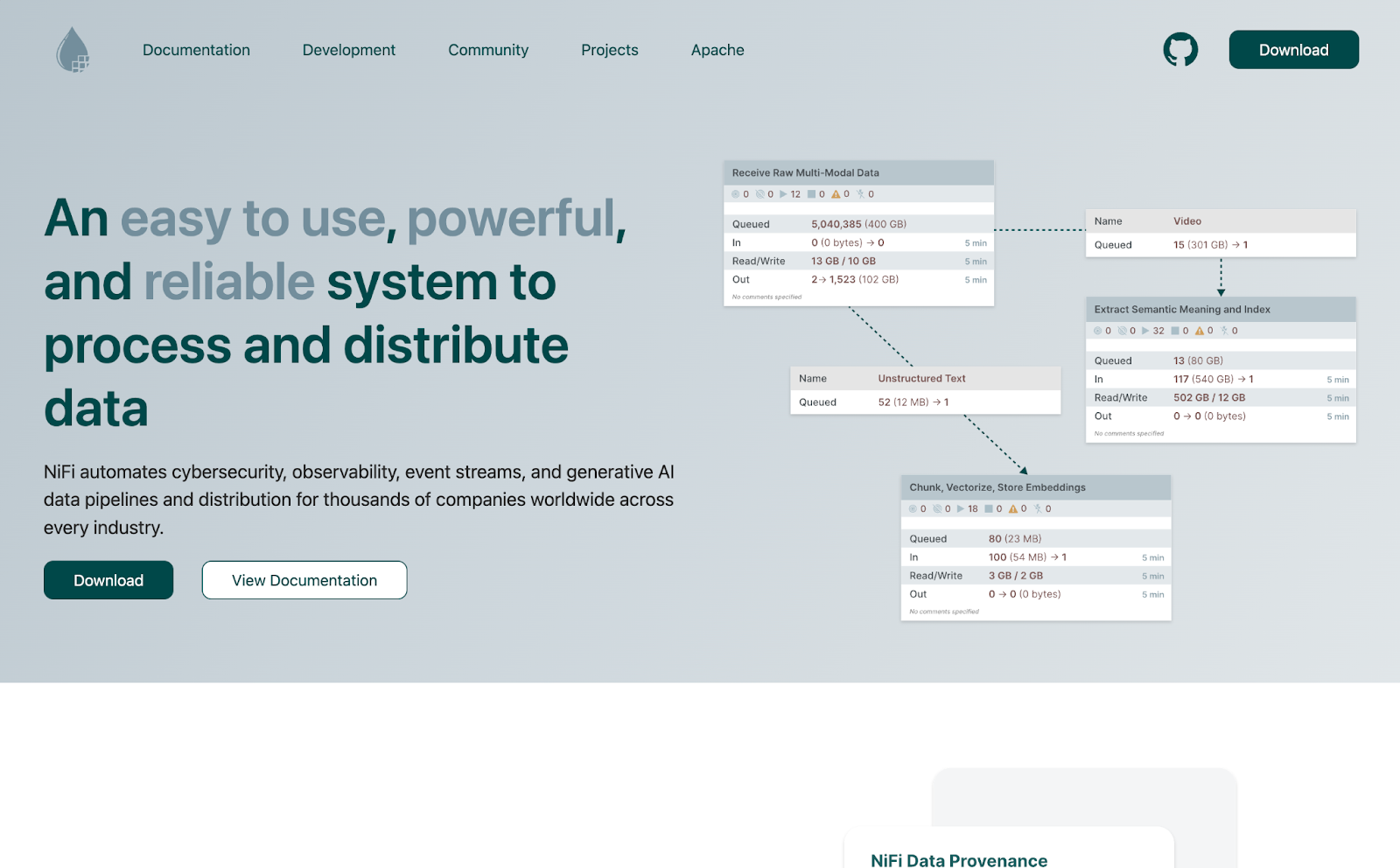Image resolution: width=1400 pixels, height=868 pixels.
Task: Click warning triangle in Extract Semantic Meaning group
Action: 1200,331
